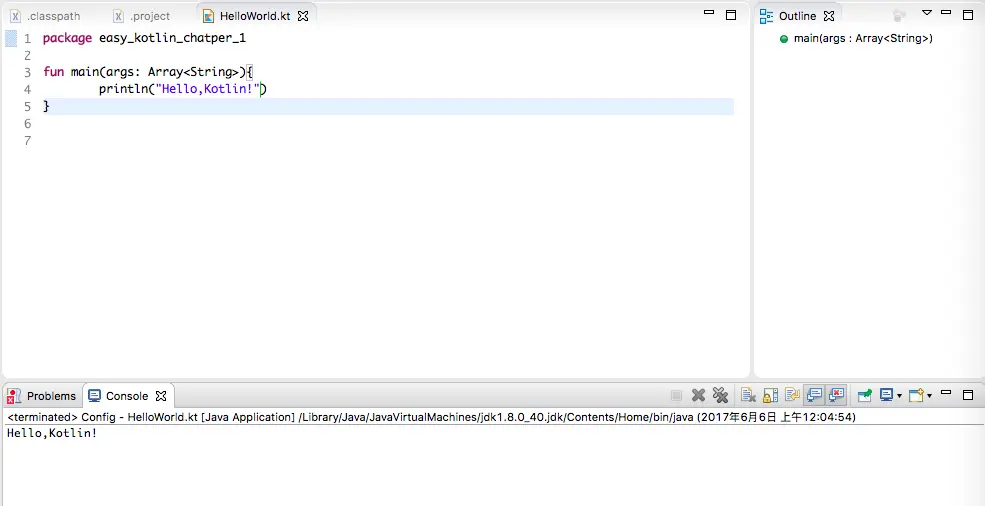Select the Console tab

(x=127, y=396)
